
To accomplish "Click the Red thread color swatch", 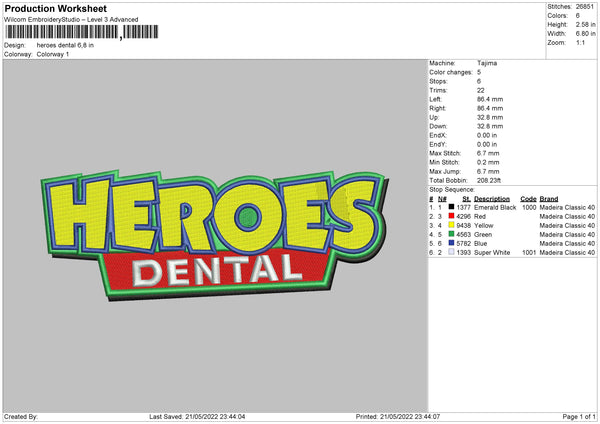I will coord(451,216).
